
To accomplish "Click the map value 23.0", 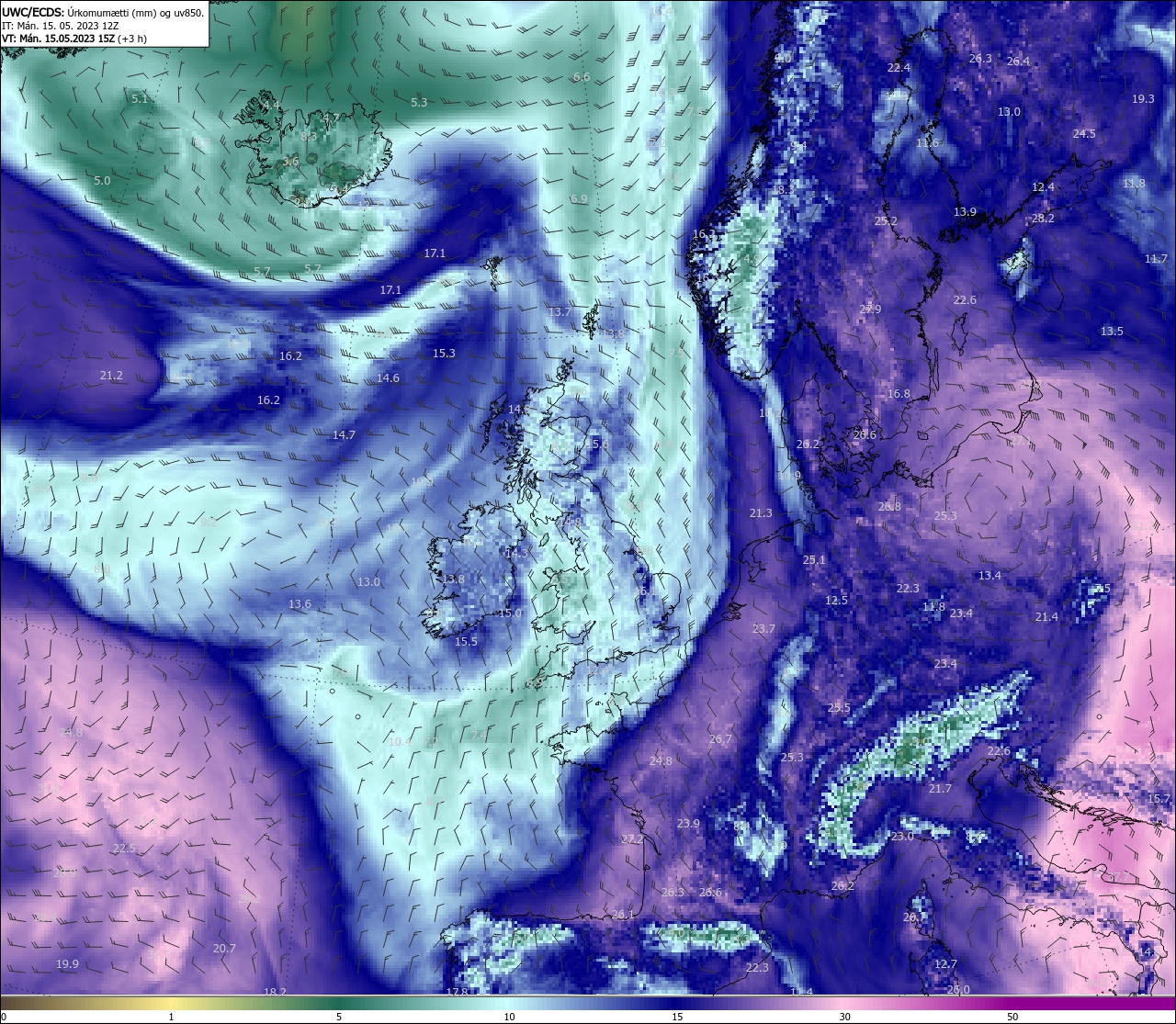I will click(x=902, y=837).
